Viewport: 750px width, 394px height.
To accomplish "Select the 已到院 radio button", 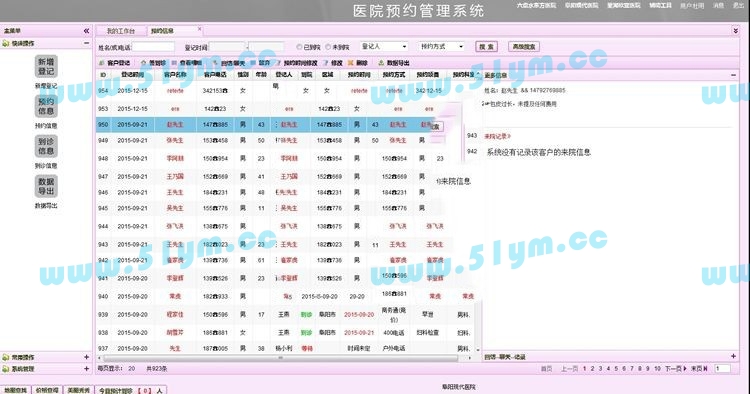I will 299,47.
